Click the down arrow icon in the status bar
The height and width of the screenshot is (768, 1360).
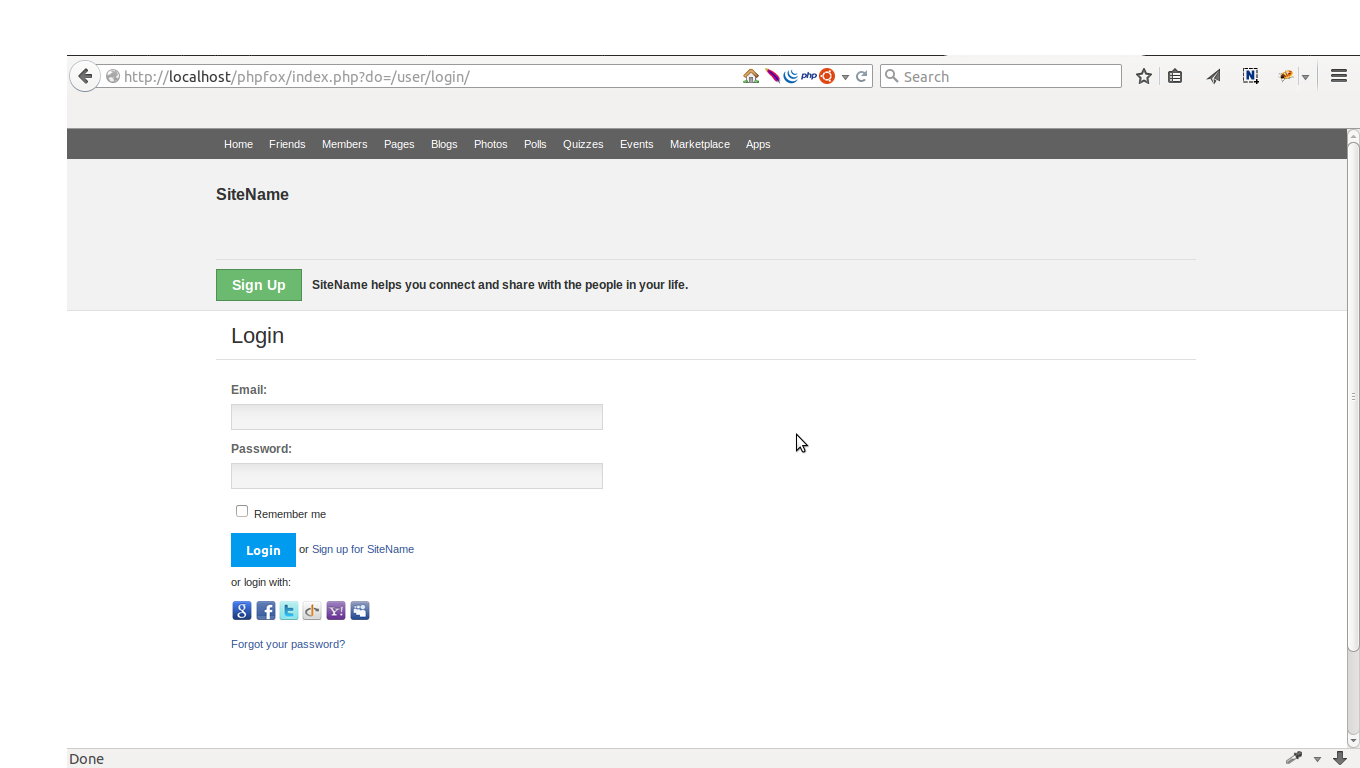(1340, 758)
